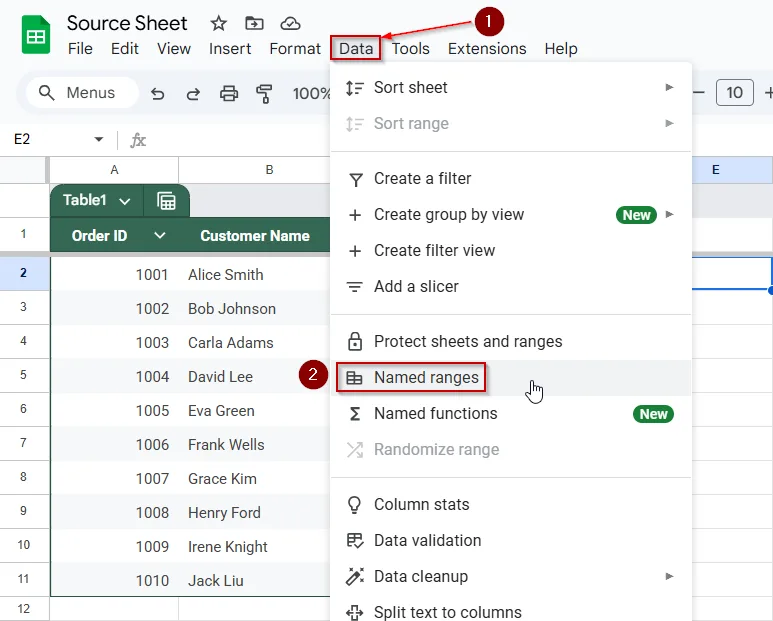Click the lightbulb Column stats icon
This screenshot has height=621, width=773.
(354, 505)
